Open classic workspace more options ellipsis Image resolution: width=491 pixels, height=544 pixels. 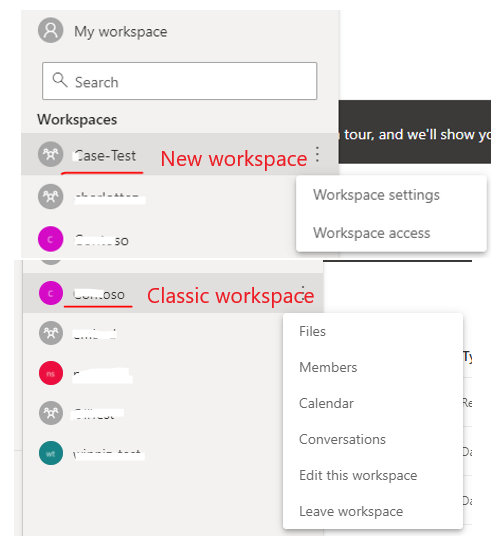pos(303,294)
